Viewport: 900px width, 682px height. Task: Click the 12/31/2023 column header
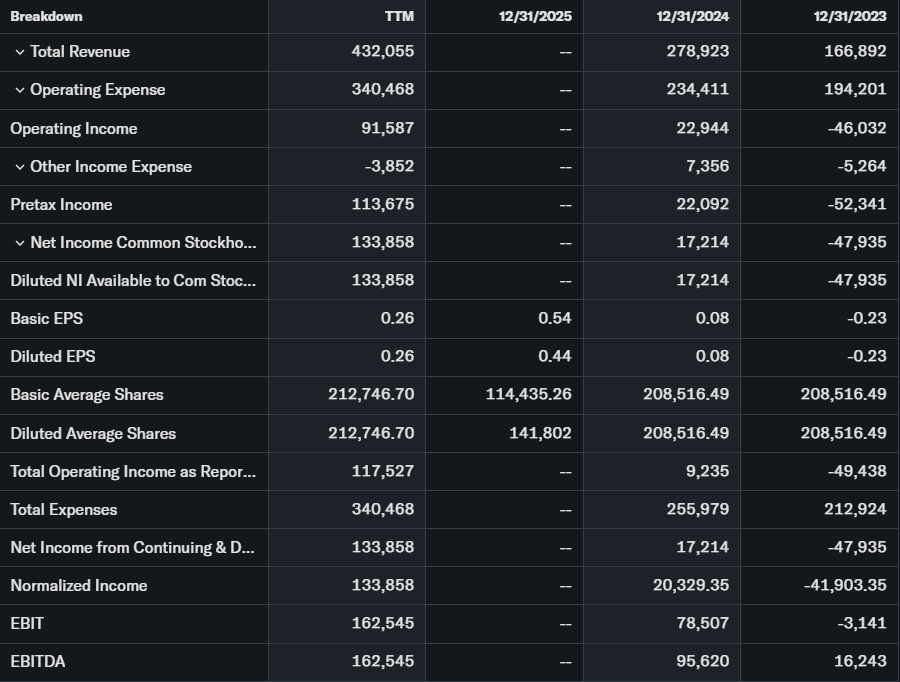(849, 16)
